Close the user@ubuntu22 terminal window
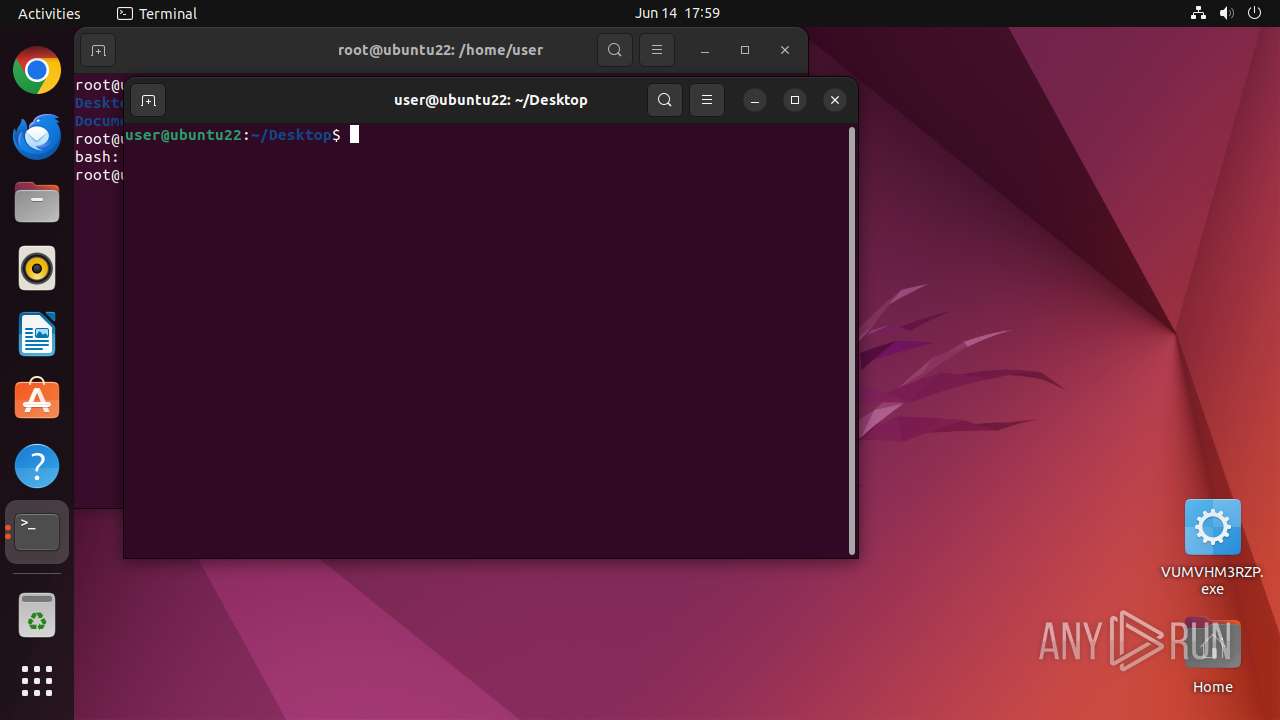 click(x=835, y=100)
